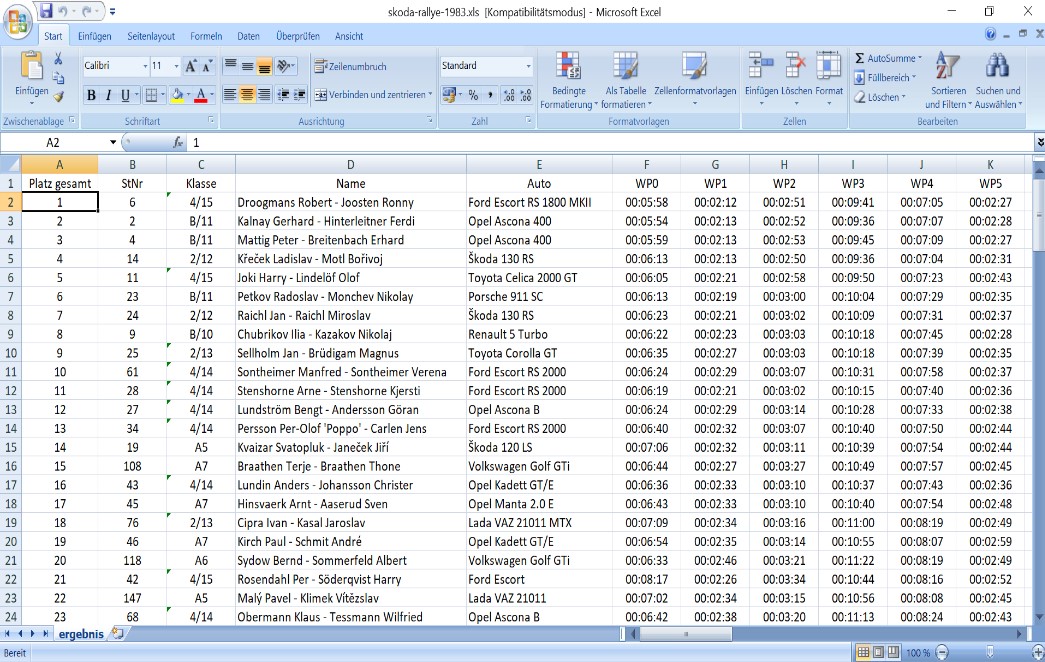This screenshot has width=1045, height=662.
Task: Align cell text to the left
Action: (230, 95)
